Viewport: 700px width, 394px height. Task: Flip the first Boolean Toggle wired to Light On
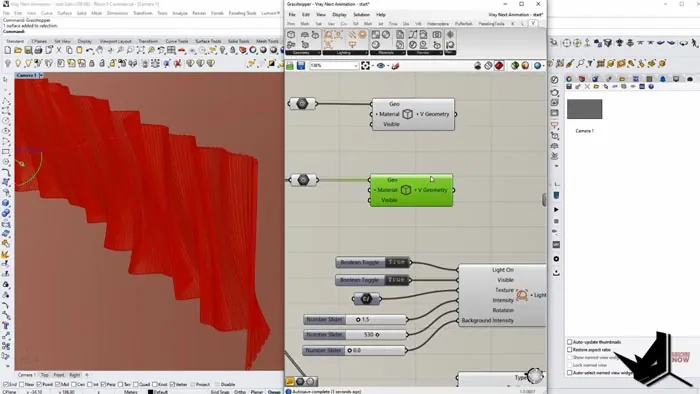[372, 262]
